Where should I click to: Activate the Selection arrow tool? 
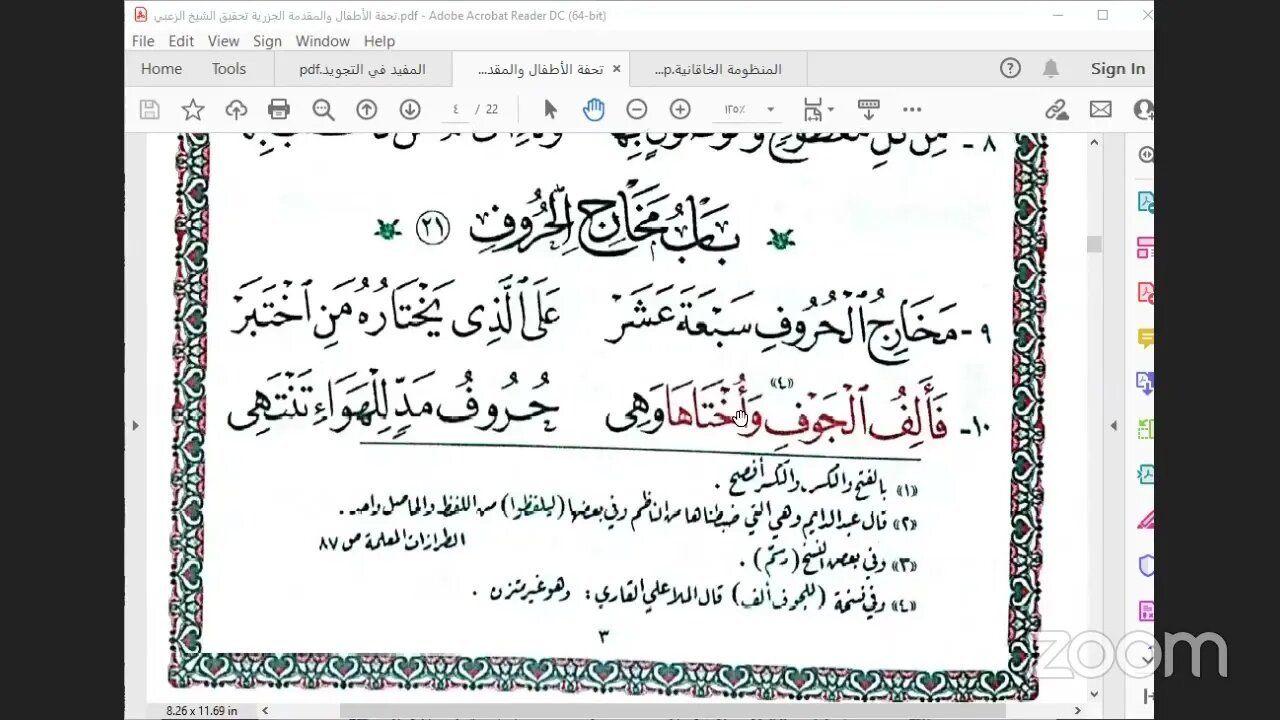tap(550, 110)
